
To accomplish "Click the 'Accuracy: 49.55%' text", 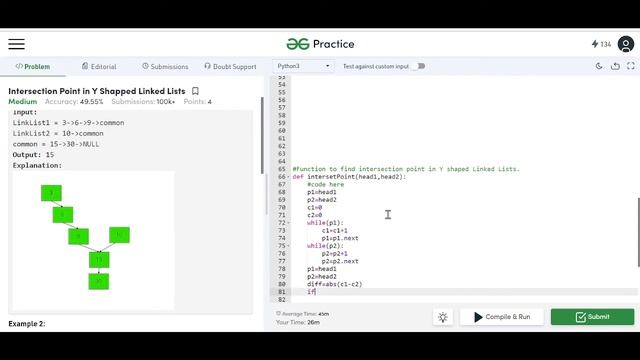I will click(x=74, y=102).
